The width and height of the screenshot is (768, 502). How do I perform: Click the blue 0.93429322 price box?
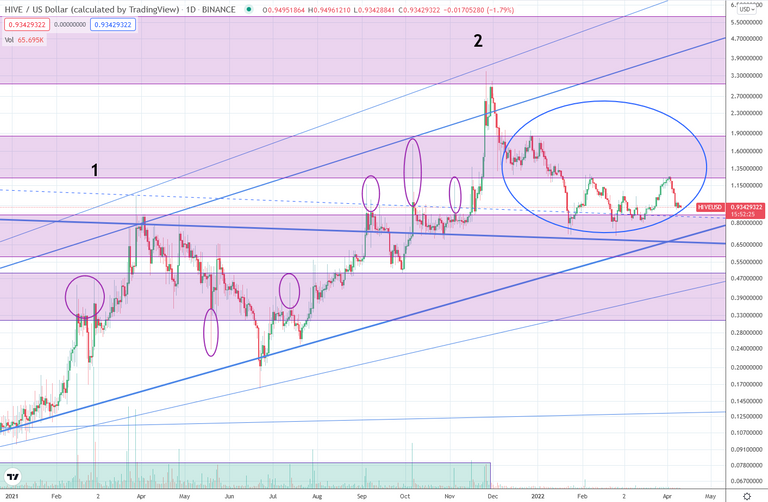[113, 24]
